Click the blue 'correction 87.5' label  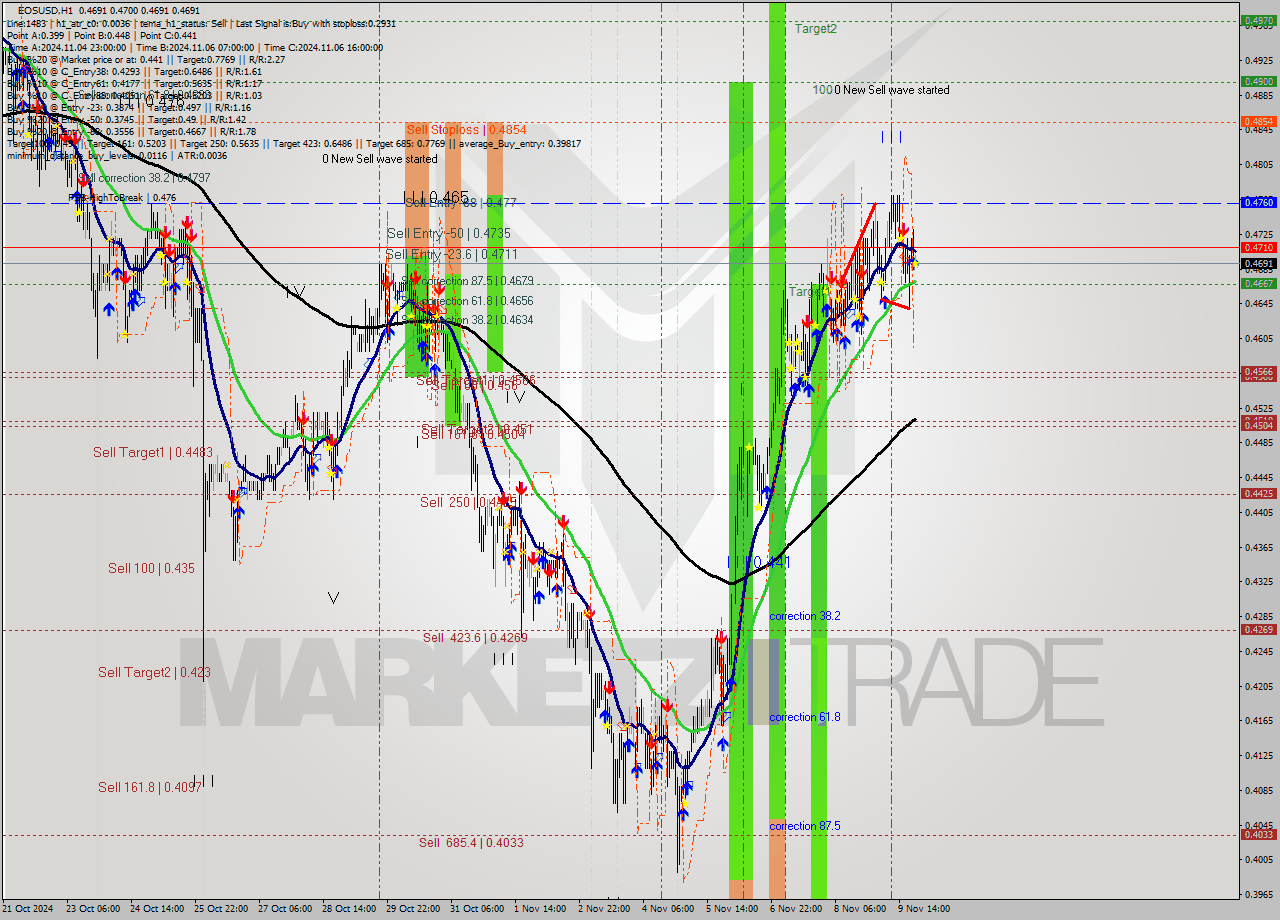(x=805, y=826)
